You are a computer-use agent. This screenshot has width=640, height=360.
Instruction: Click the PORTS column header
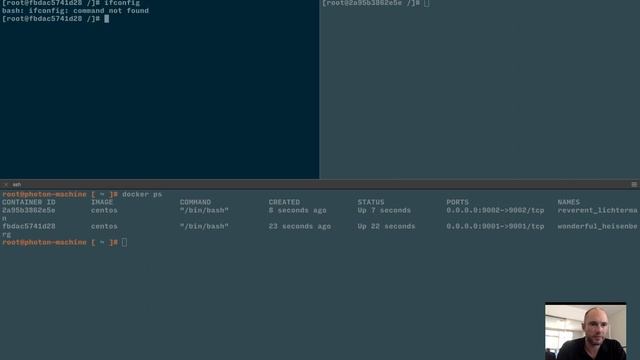tap(458, 202)
